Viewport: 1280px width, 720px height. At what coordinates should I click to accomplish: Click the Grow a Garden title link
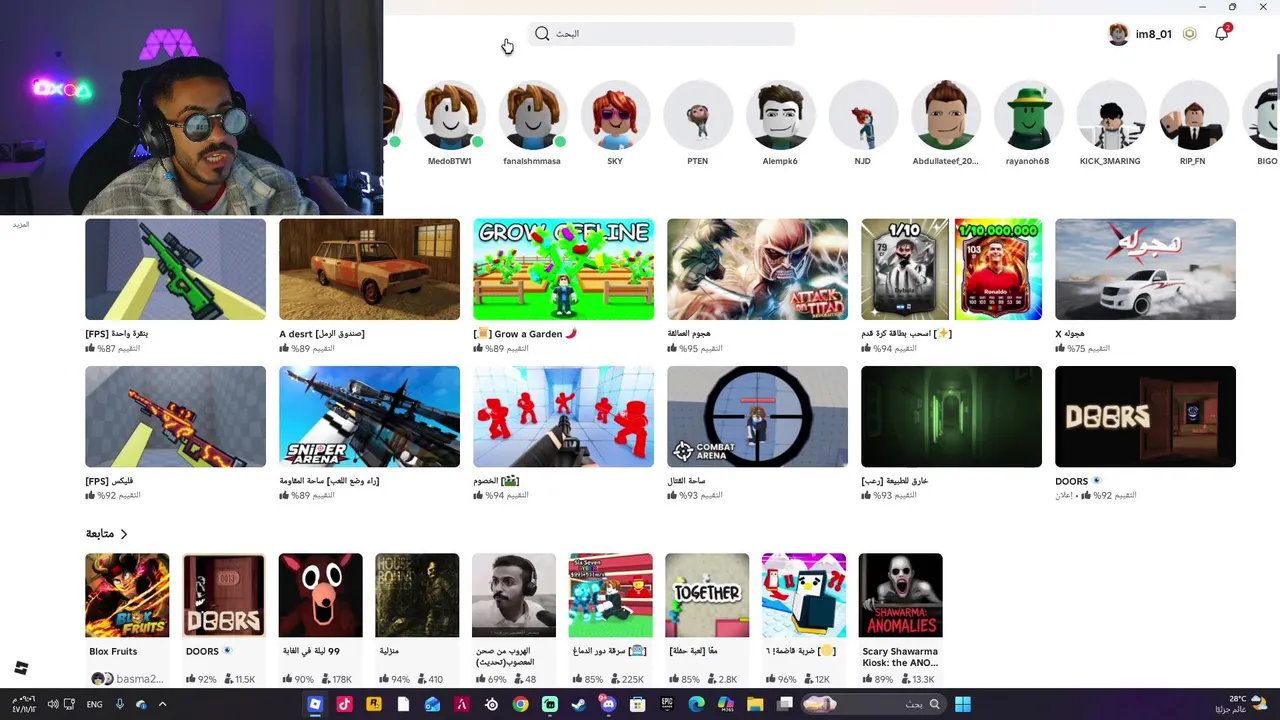tap(525, 334)
